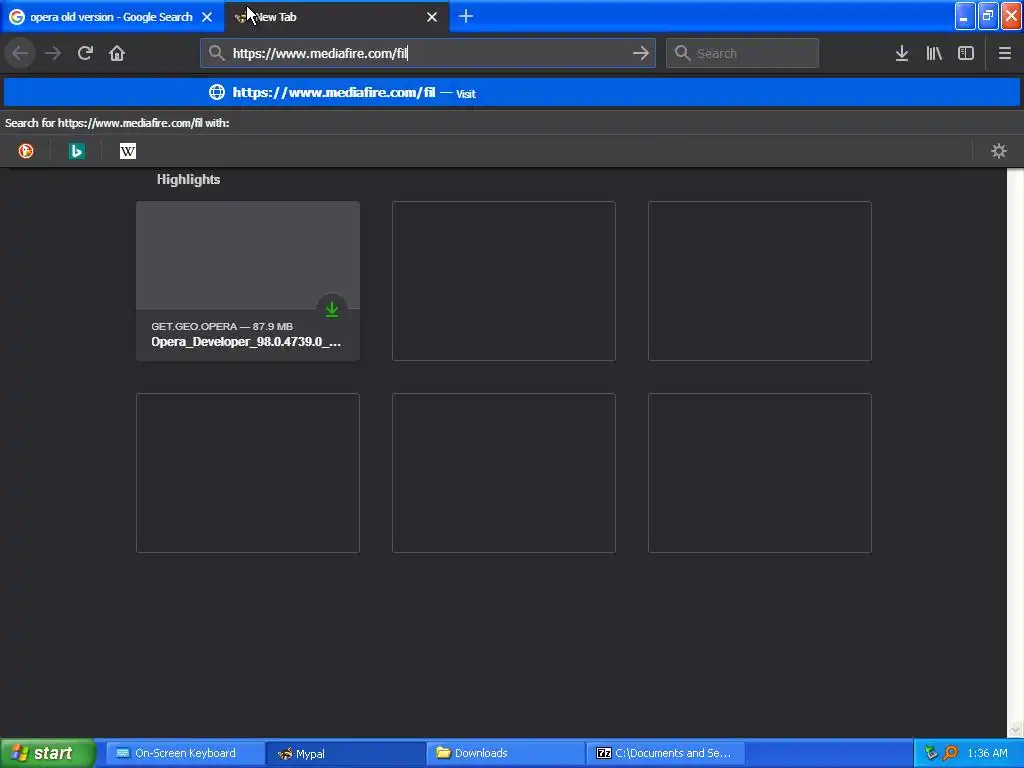Open the Downloads toolbar button
This screenshot has height=768, width=1024.
[x=901, y=53]
